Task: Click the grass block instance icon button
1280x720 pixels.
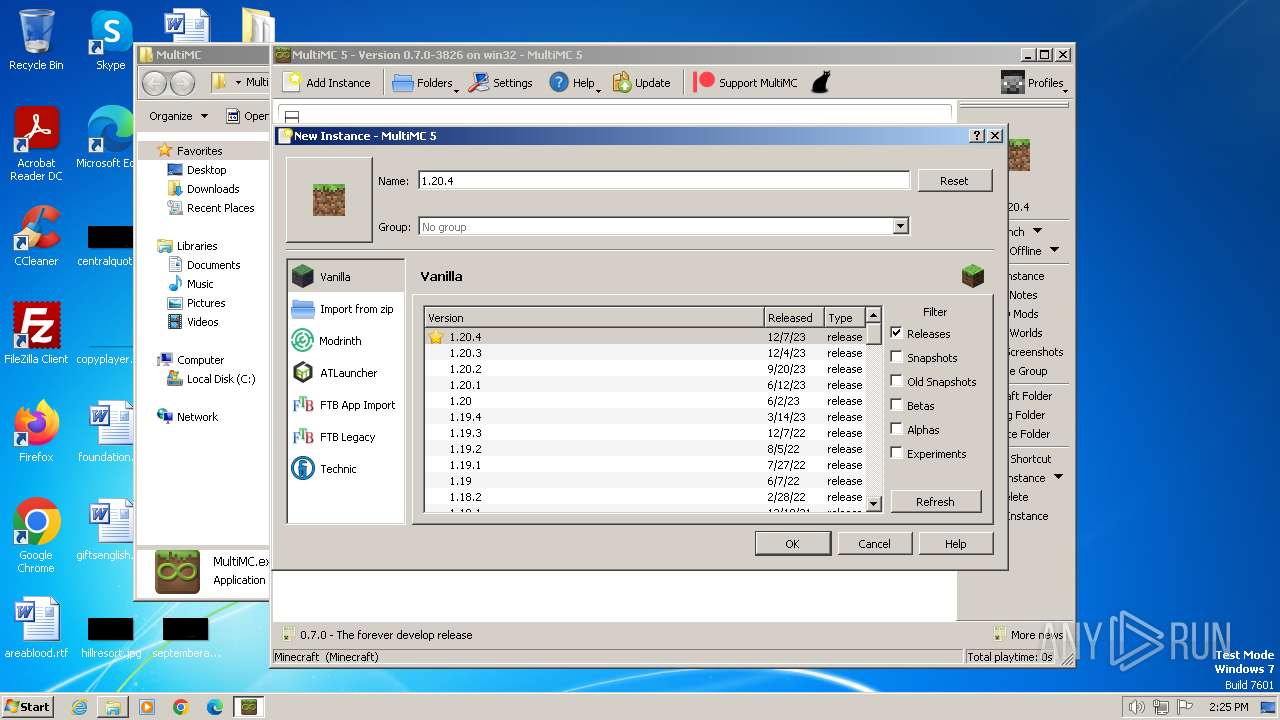Action: 329,200
